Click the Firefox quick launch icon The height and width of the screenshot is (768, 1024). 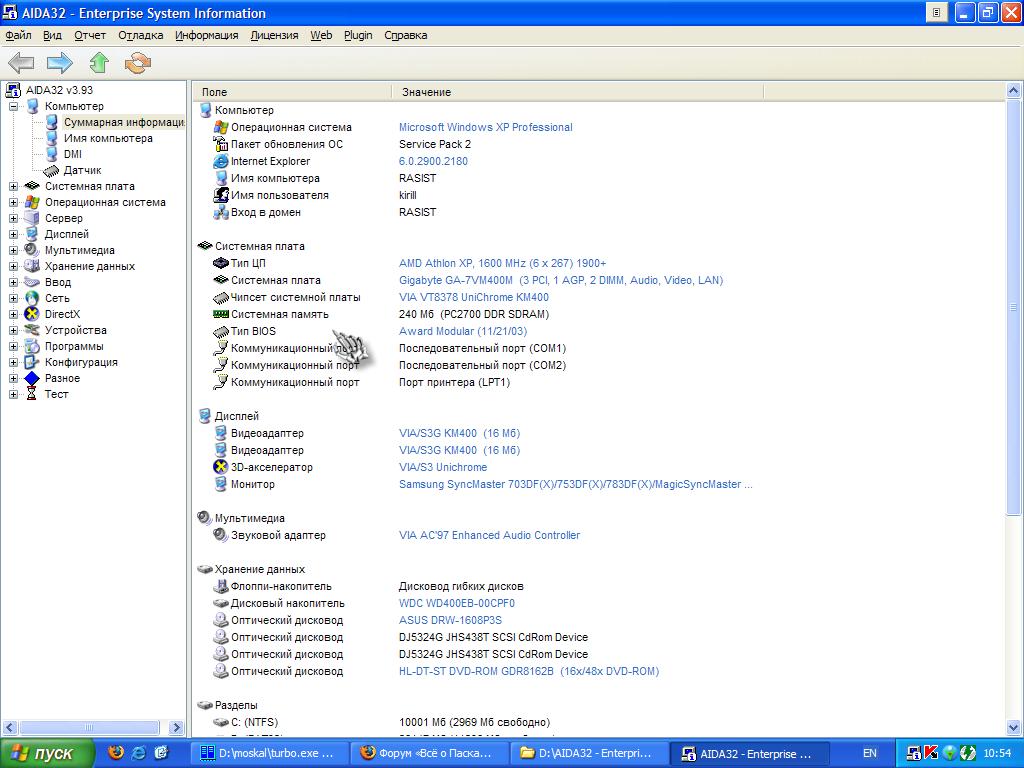[x=116, y=752]
